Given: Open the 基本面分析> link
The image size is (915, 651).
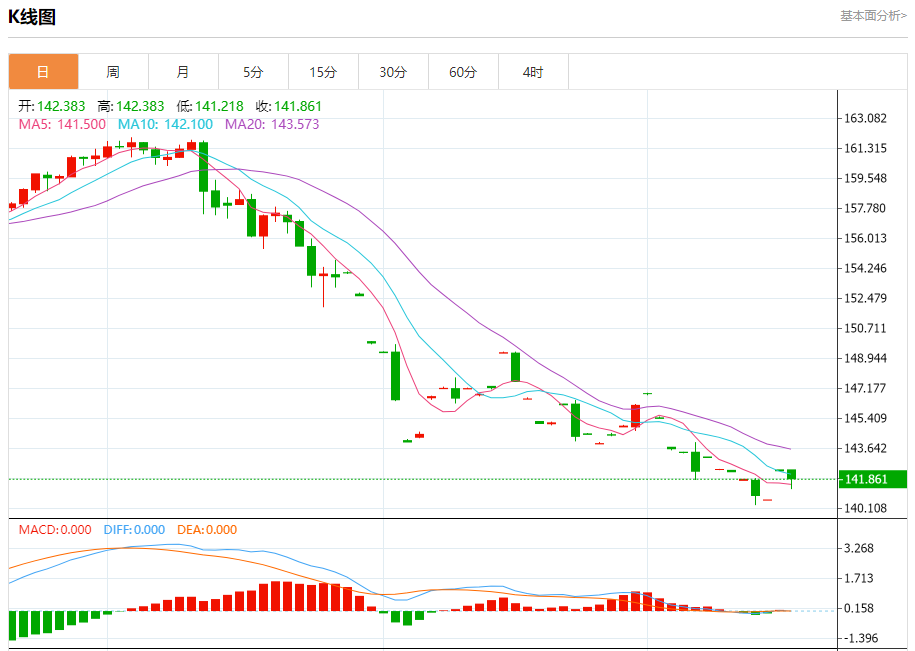Looking at the screenshot, I should pyautogui.click(x=874, y=16).
